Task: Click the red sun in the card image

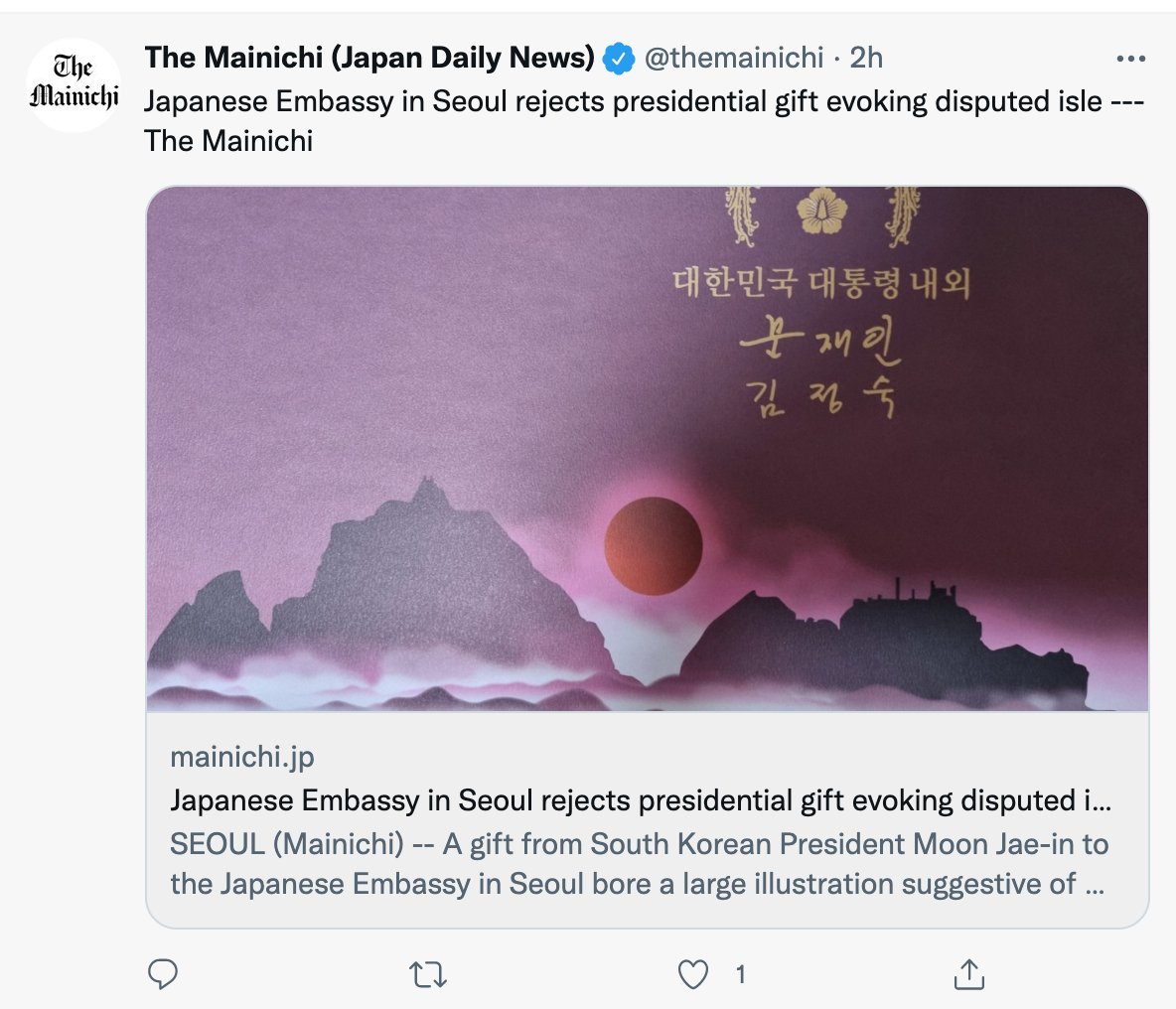Action: click(x=654, y=546)
